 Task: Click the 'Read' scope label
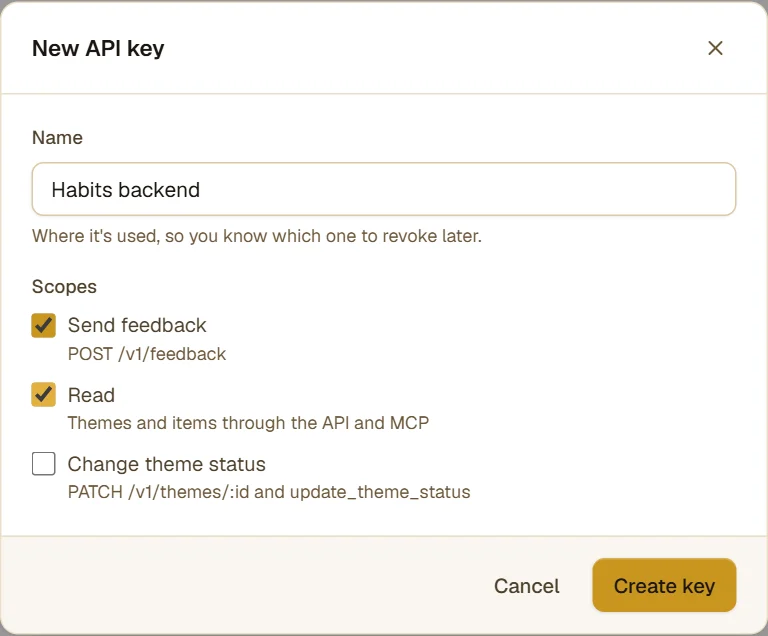point(91,395)
